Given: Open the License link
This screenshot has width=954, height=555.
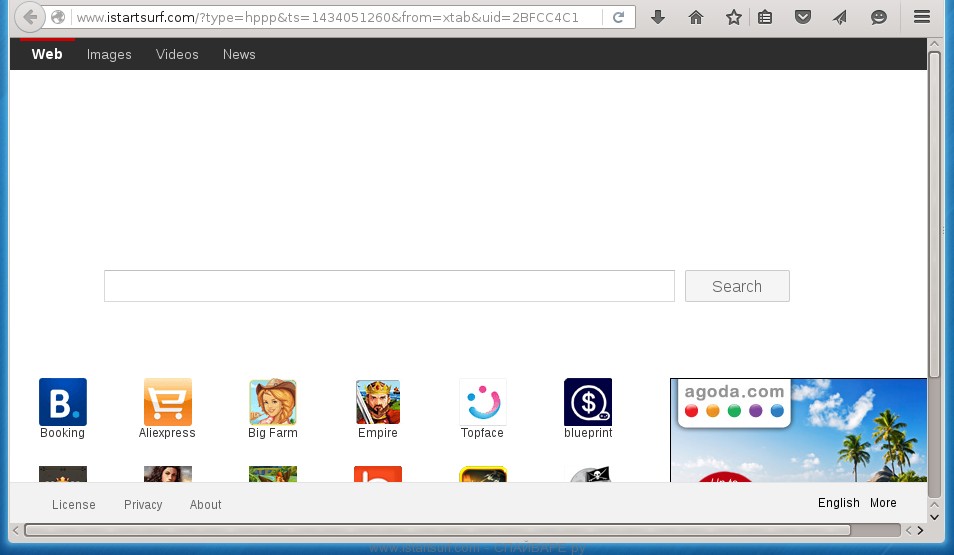Looking at the screenshot, I should click(74, 504).
